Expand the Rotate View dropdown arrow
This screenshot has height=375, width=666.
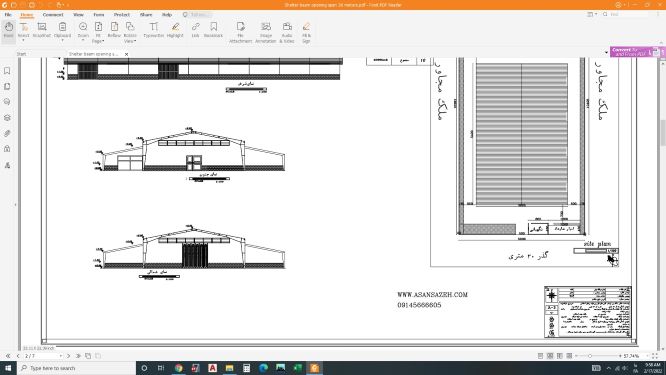(x=135, y=41)
